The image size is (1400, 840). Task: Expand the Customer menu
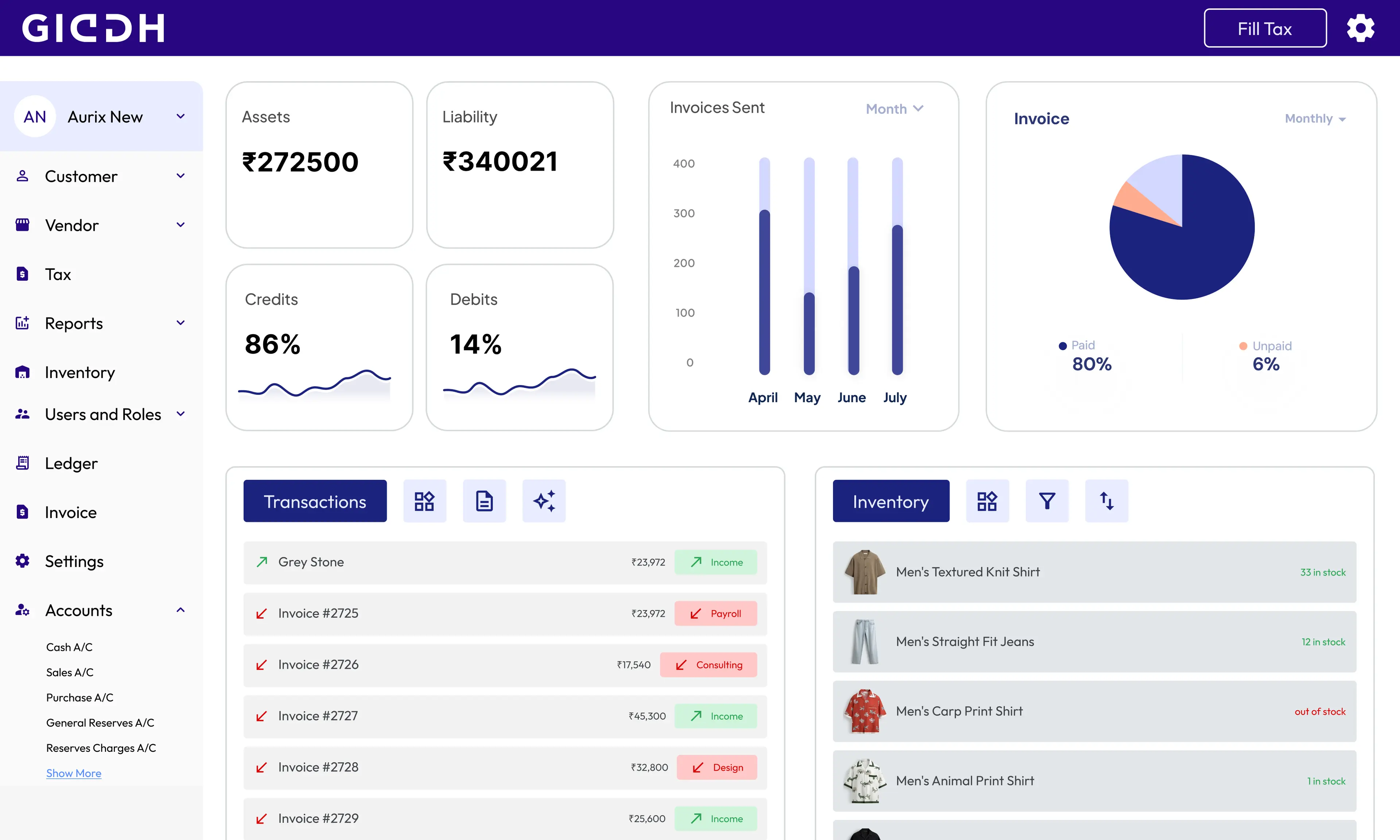180,176
